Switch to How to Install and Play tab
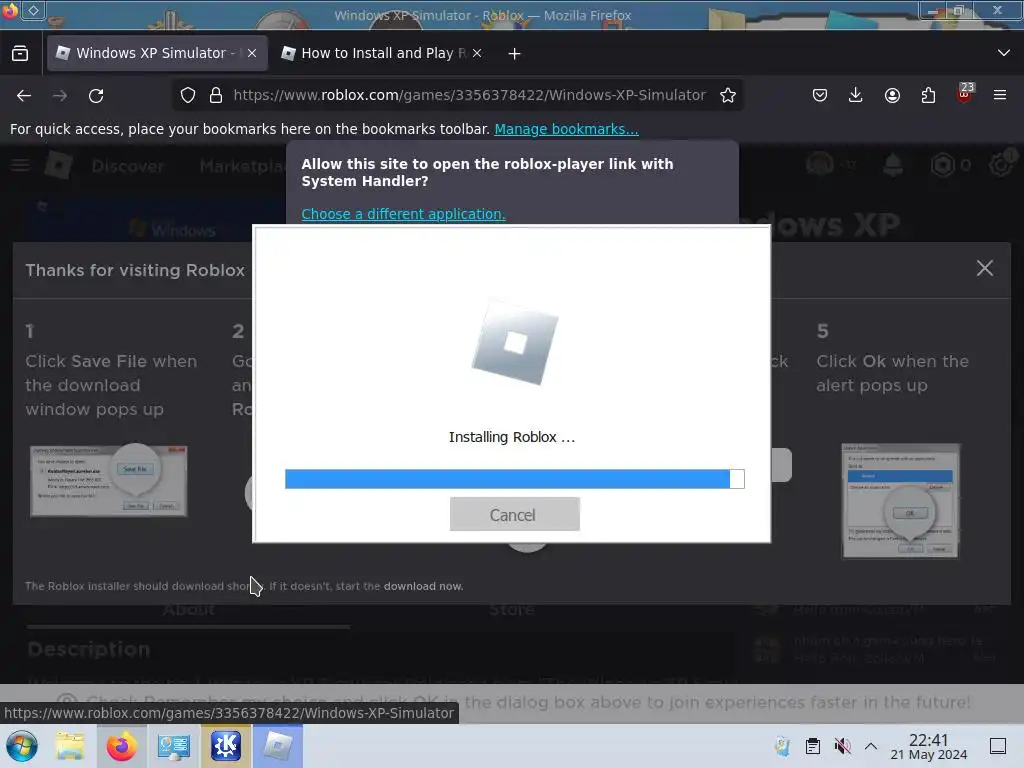 click(383, 53)
